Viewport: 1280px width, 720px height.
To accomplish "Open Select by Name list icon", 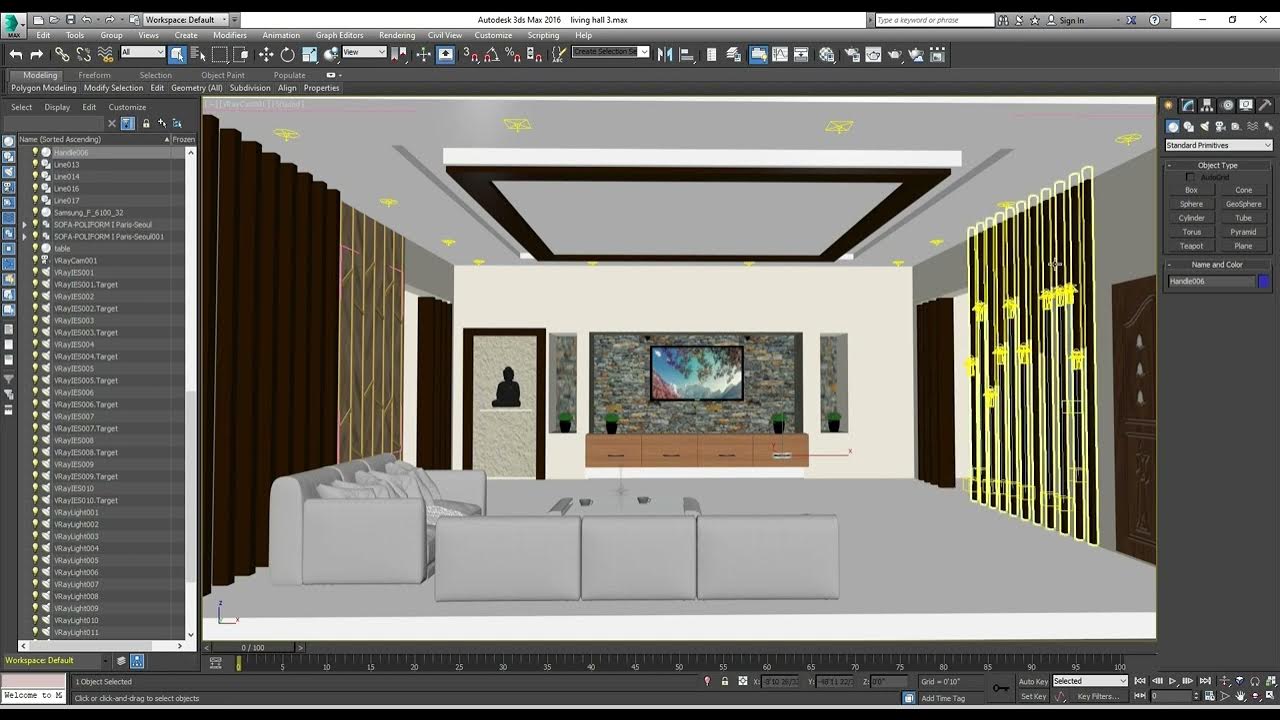I will (198, 55).
